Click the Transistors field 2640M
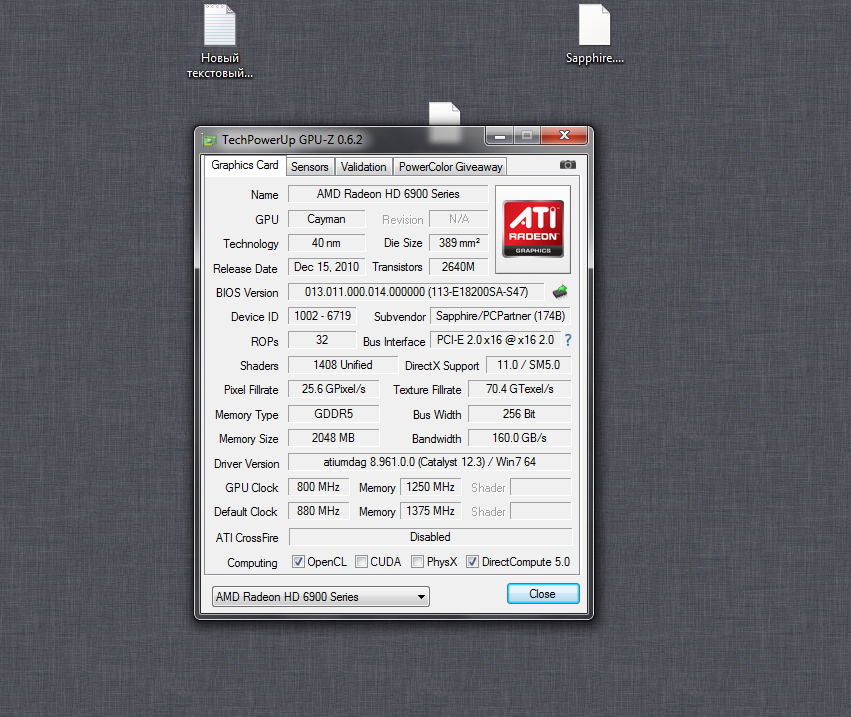Image resolution: width=851 pixels, height=717 pixels. tap(459, 267)
